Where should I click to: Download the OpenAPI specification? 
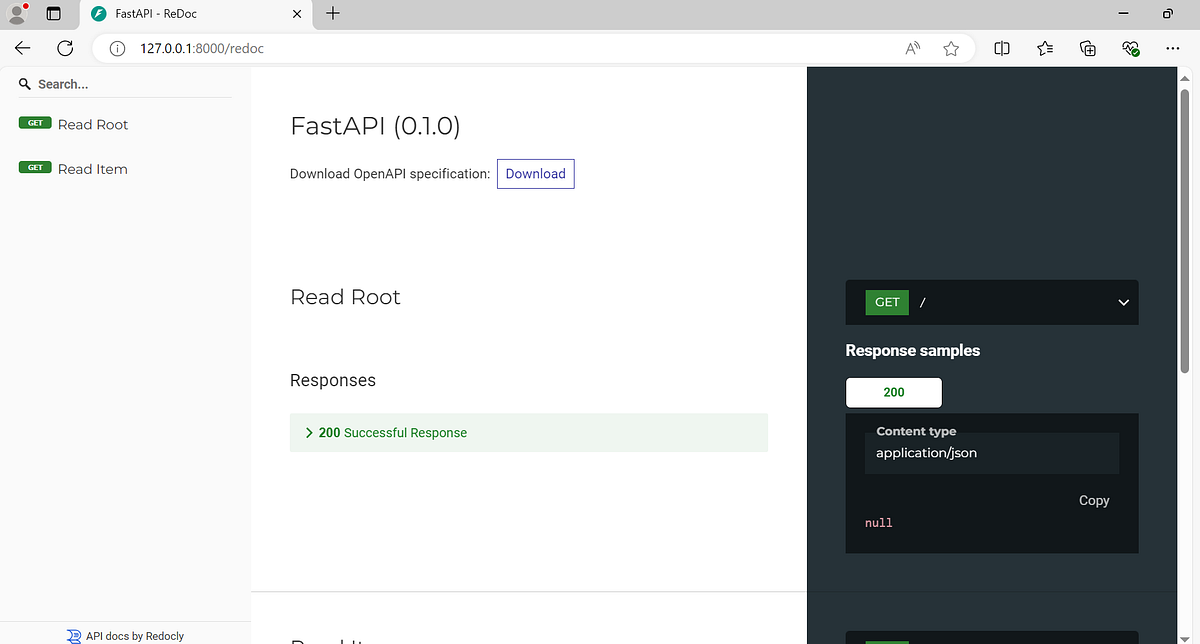pyautogui.click(x=535, y=173)
